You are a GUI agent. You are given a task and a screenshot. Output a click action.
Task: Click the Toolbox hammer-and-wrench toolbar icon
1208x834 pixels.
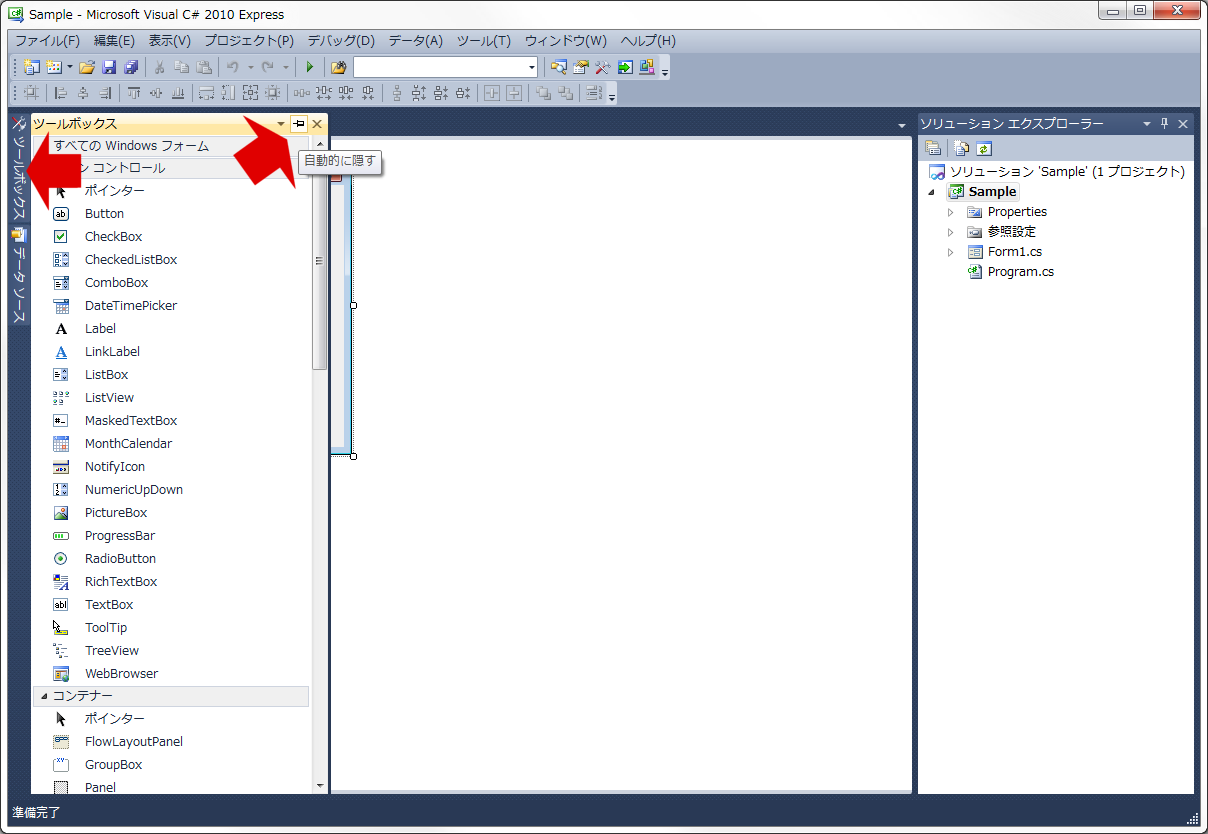(x=602, y=67)
